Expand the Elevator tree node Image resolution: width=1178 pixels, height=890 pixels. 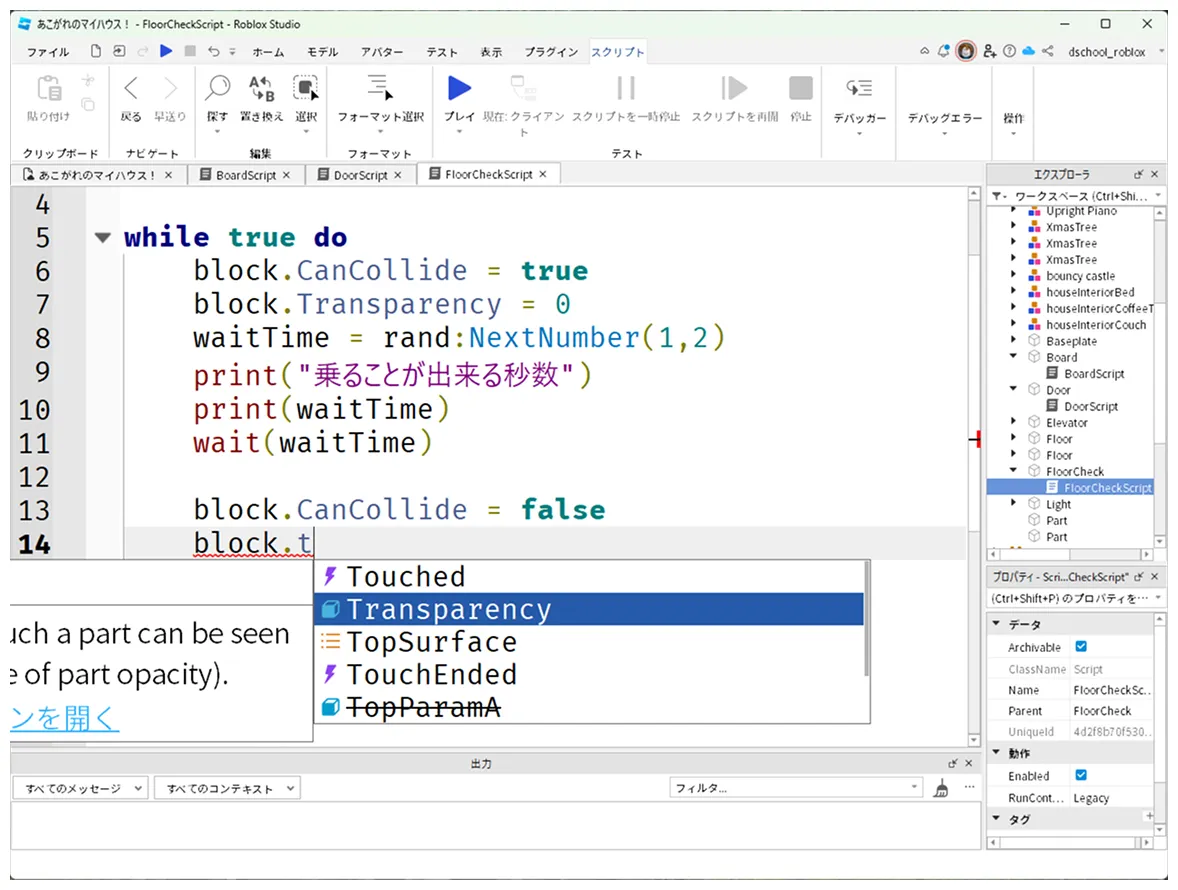click(x=1014, y=423)
